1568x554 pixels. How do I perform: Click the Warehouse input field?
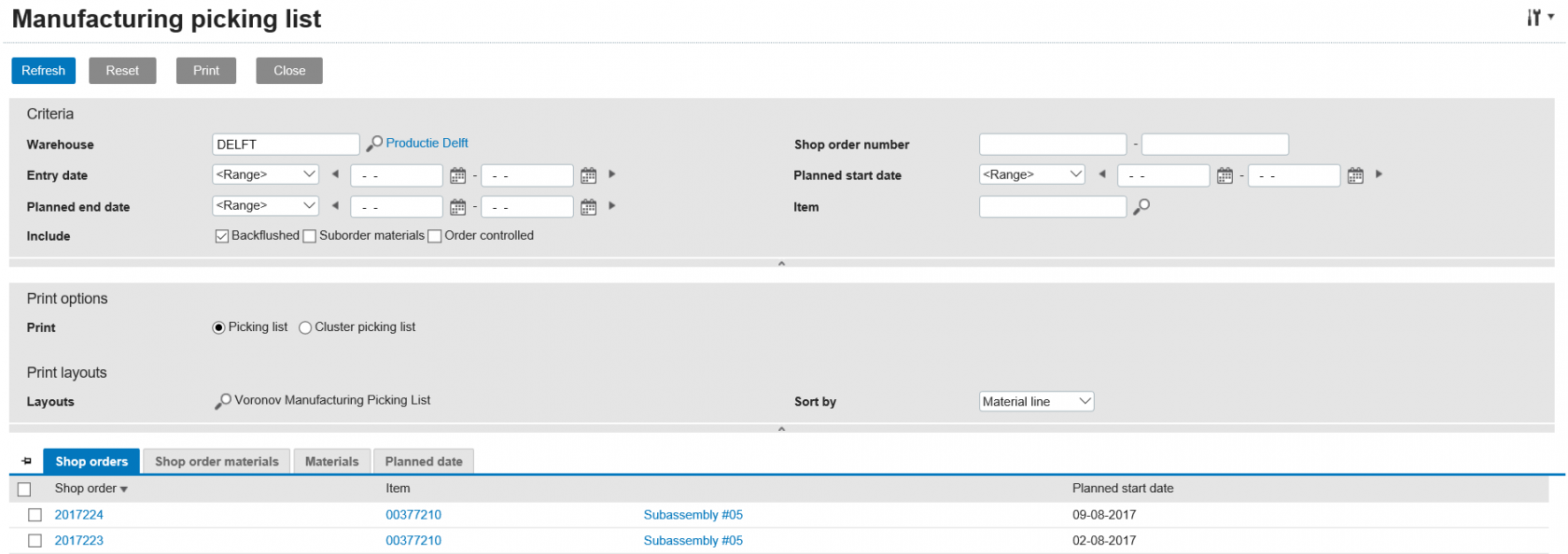[285, 145]
